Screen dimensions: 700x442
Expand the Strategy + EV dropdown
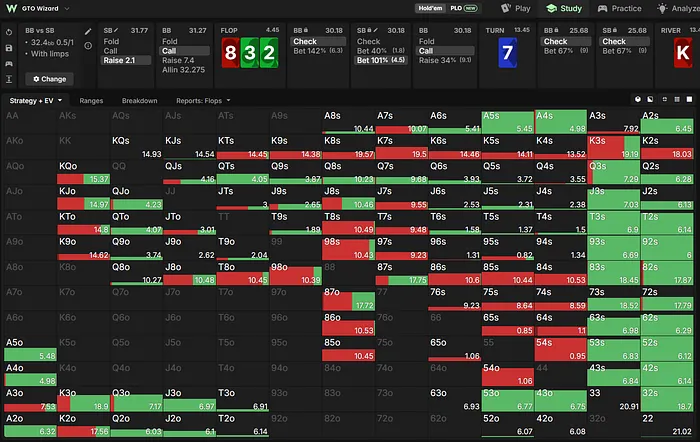[x=36, y=101]
